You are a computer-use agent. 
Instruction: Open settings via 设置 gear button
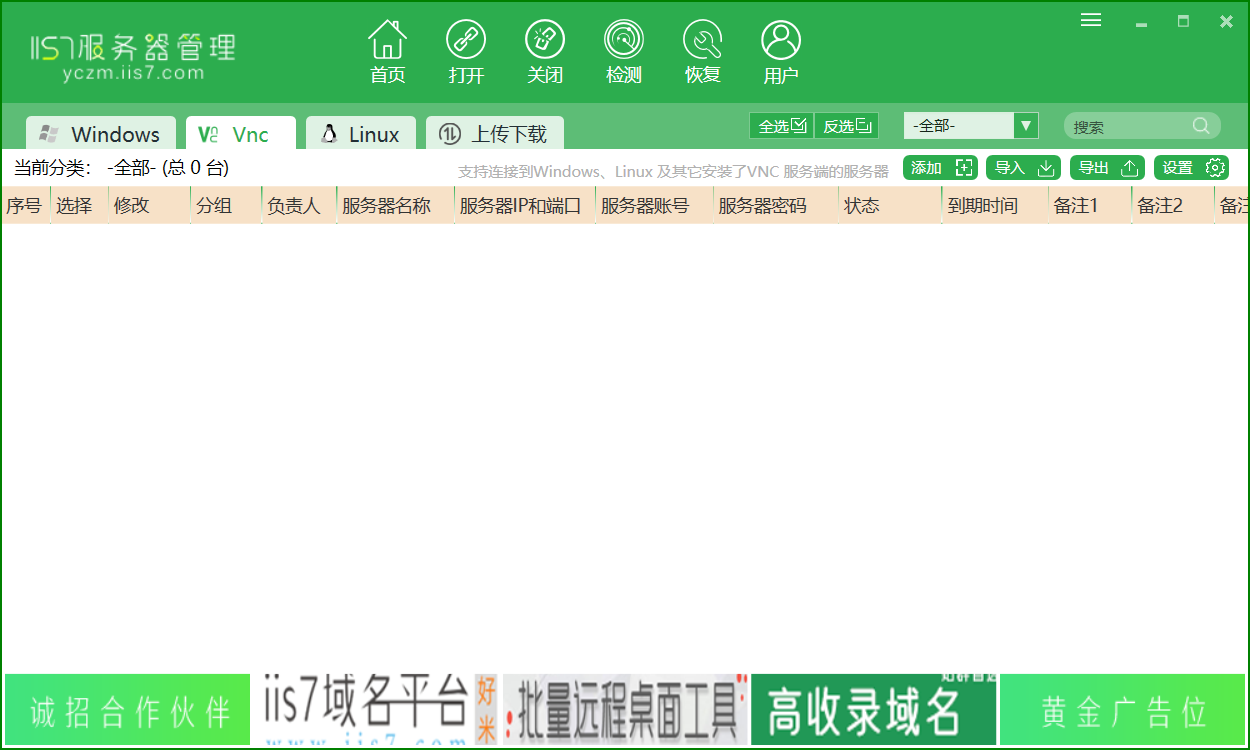coord(1191,167)
